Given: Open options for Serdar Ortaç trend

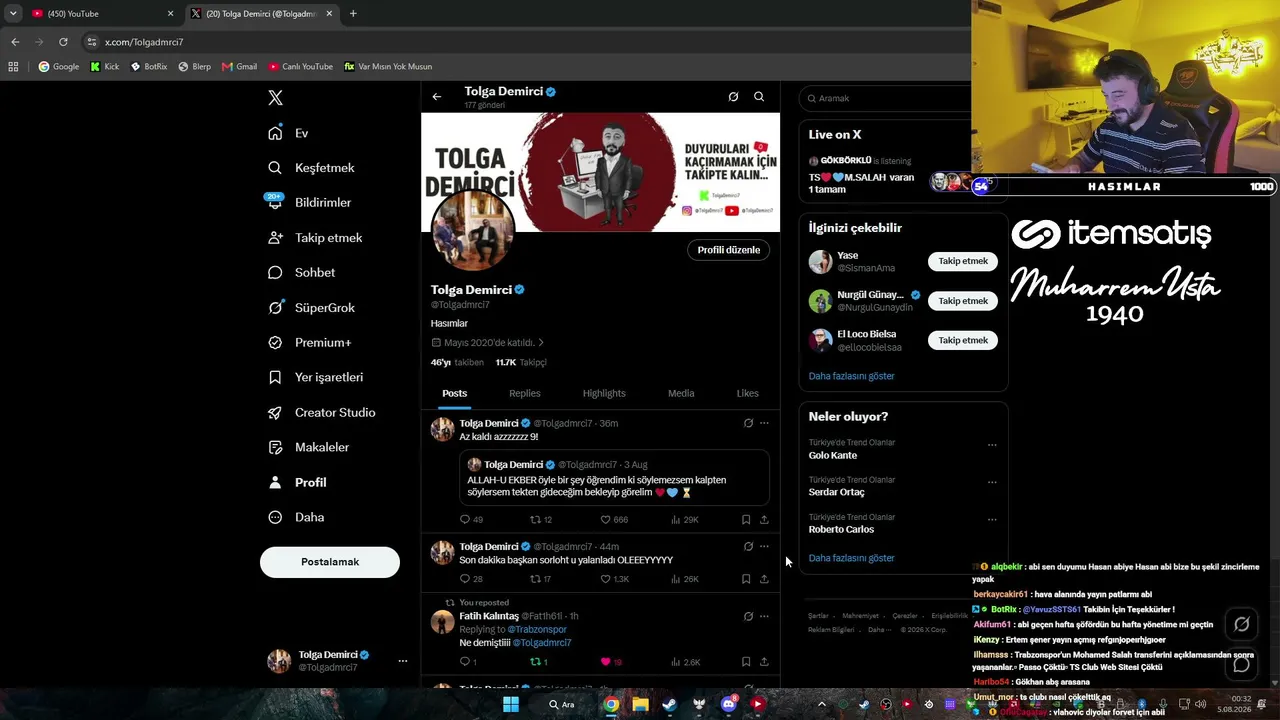Looking at the screenshot, I should point(992,482).
